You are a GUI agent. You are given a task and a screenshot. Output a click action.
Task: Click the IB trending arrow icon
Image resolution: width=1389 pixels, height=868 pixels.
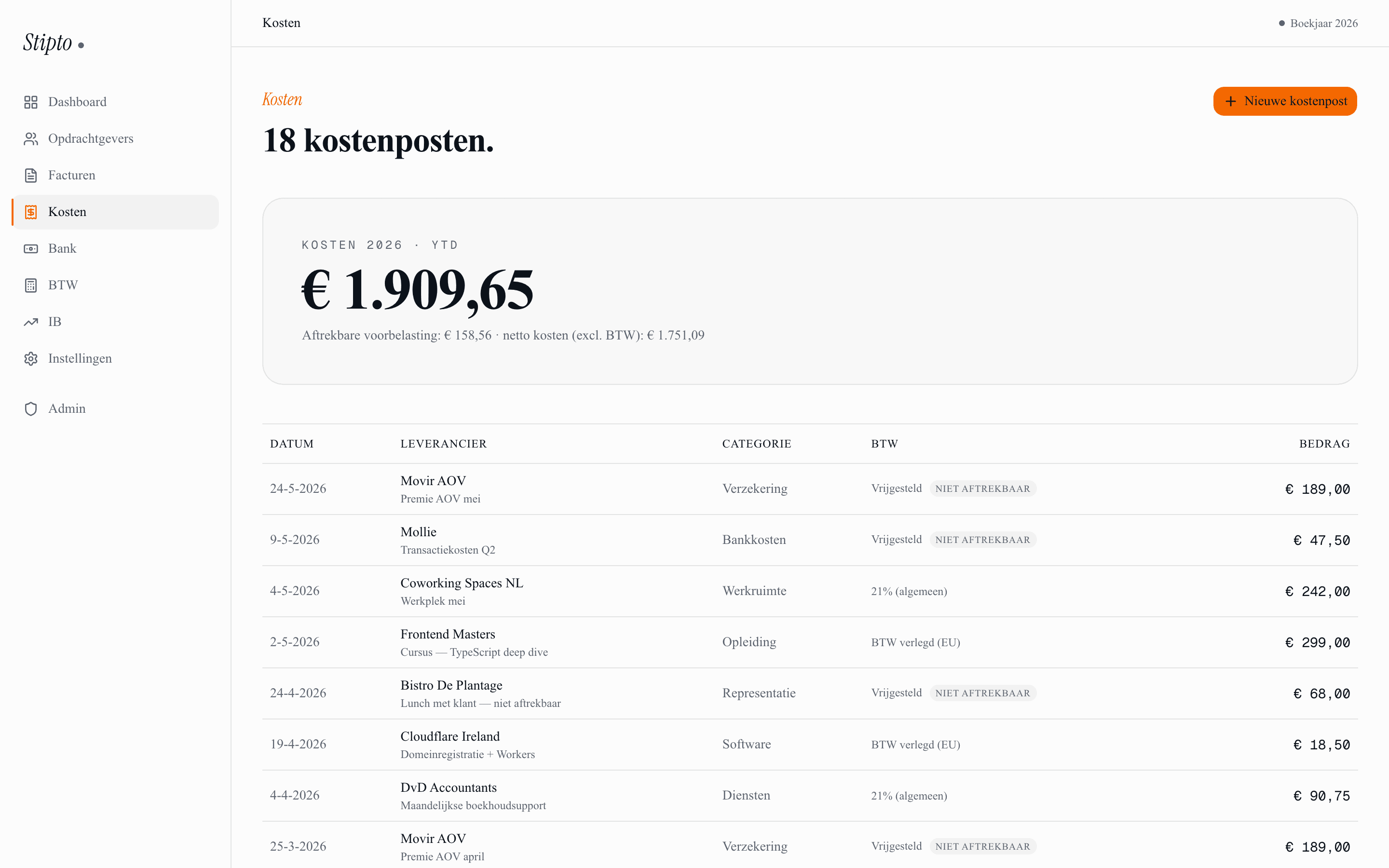[x=31, y=322]
